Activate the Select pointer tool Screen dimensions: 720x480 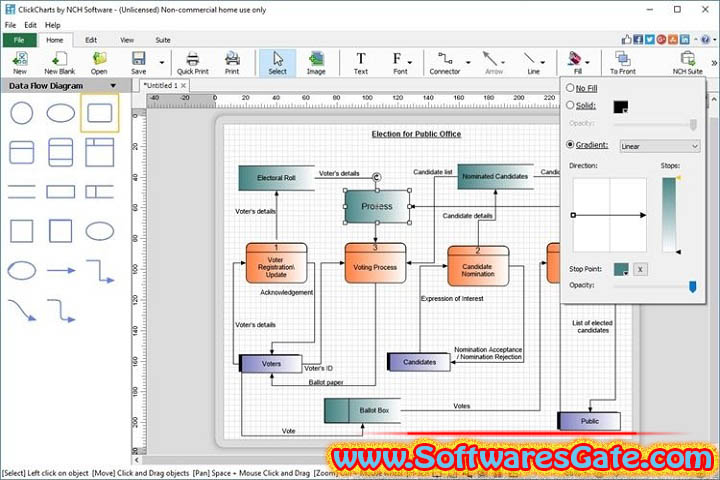tap(277, 63)
